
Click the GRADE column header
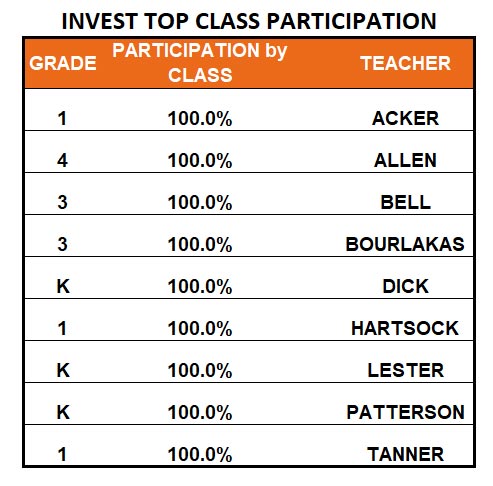click(x=63, y=63)
